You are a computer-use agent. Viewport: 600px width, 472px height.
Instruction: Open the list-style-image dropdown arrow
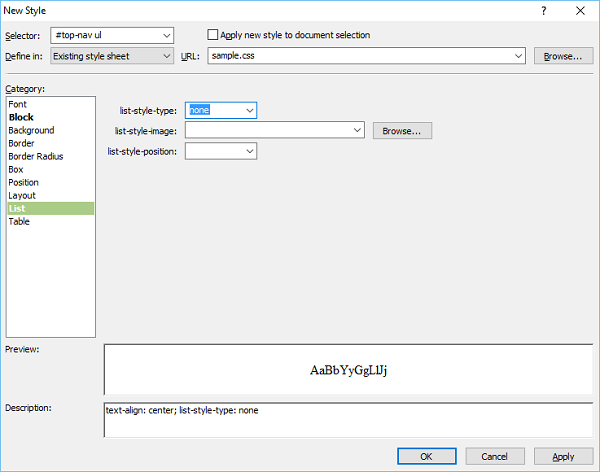[357, 130]
